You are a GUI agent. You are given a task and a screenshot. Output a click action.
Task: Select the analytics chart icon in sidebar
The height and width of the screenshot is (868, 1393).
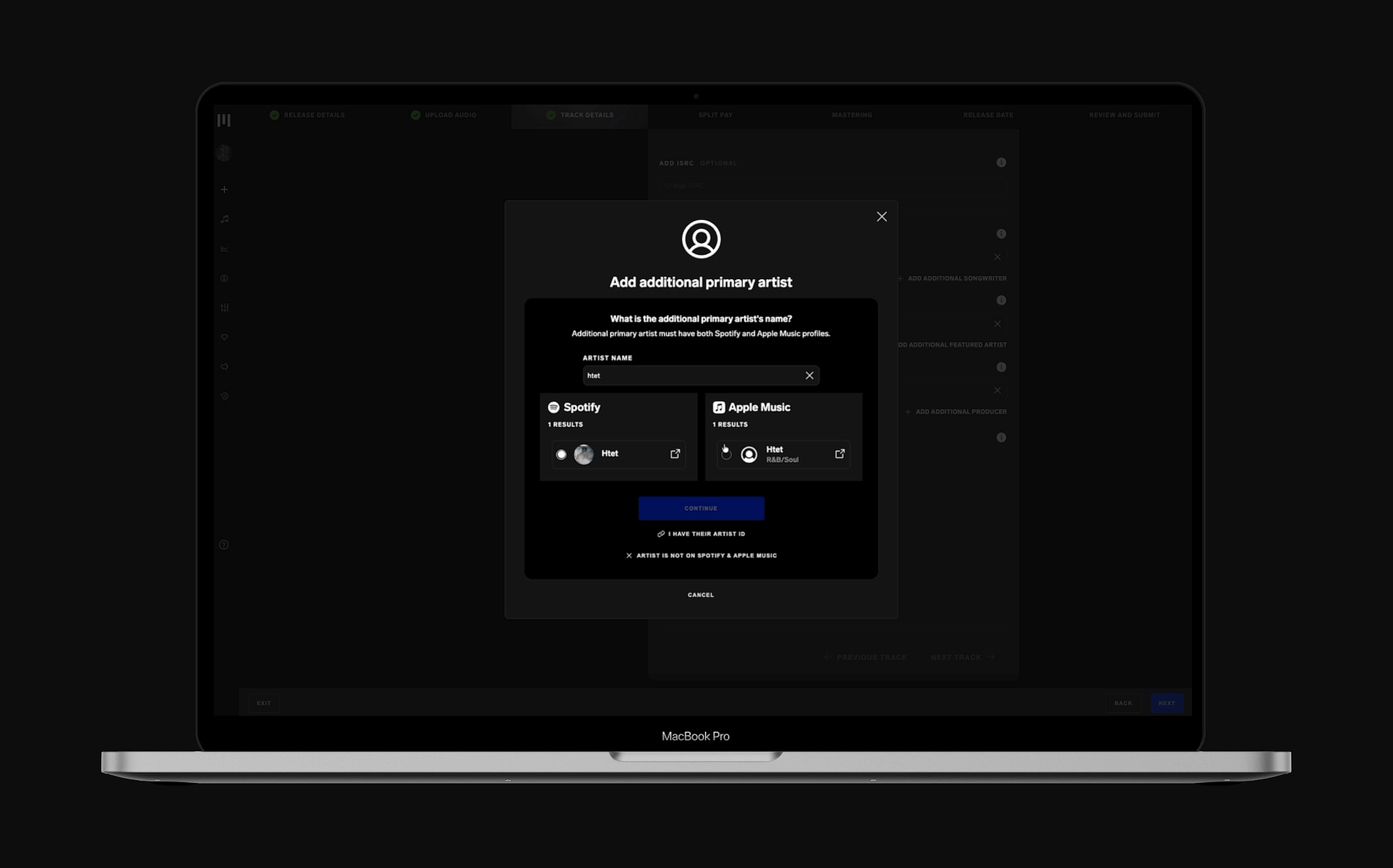224,248
